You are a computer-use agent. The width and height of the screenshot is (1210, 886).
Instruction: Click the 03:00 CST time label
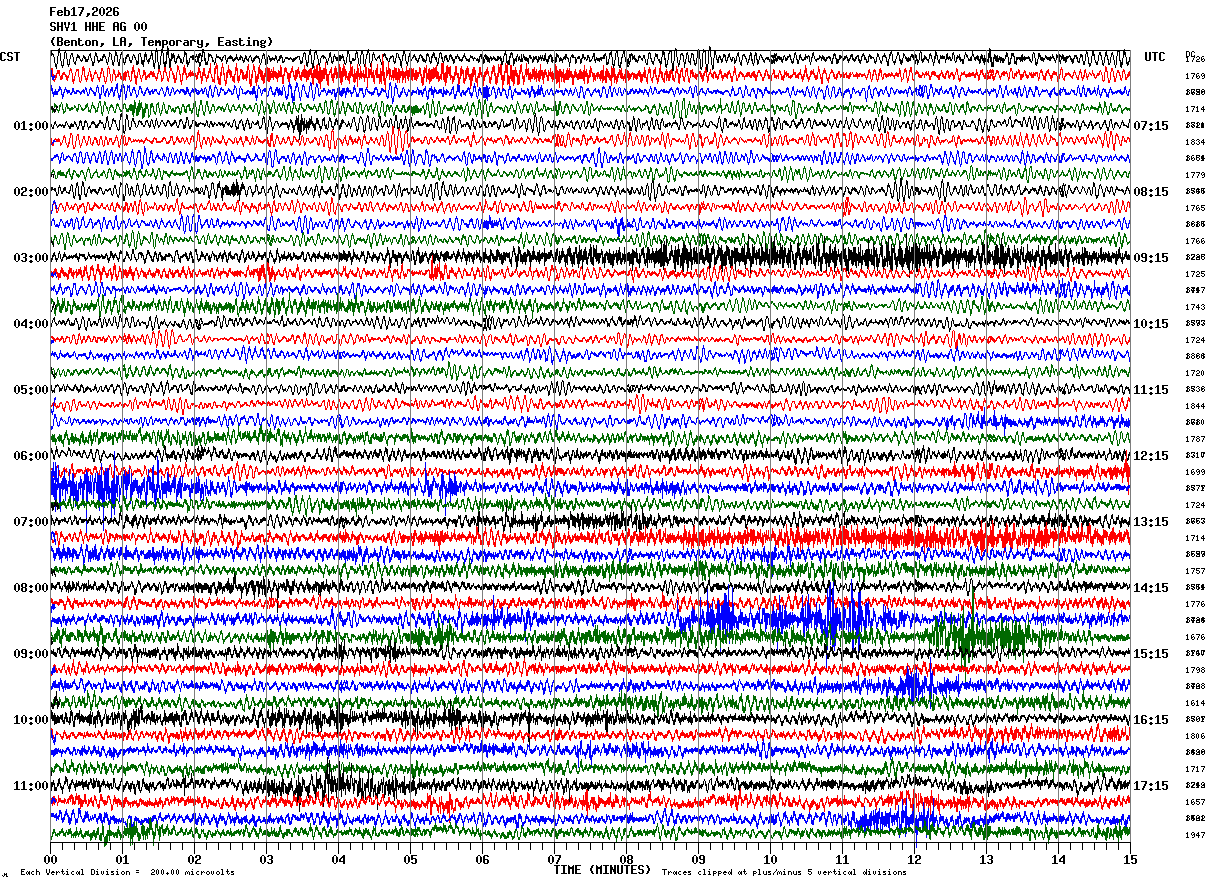pos(31,258)
